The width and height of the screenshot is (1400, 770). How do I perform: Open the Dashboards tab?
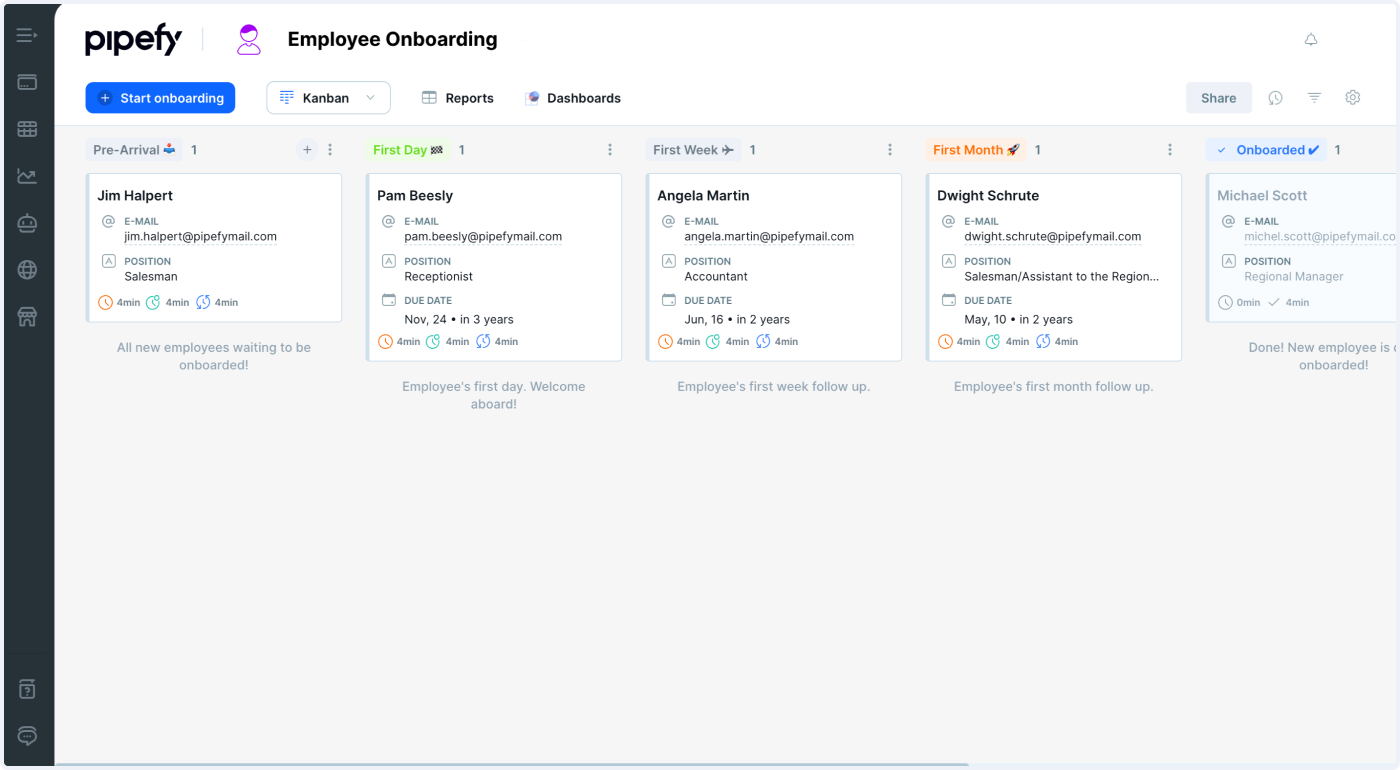pos(573,98)
